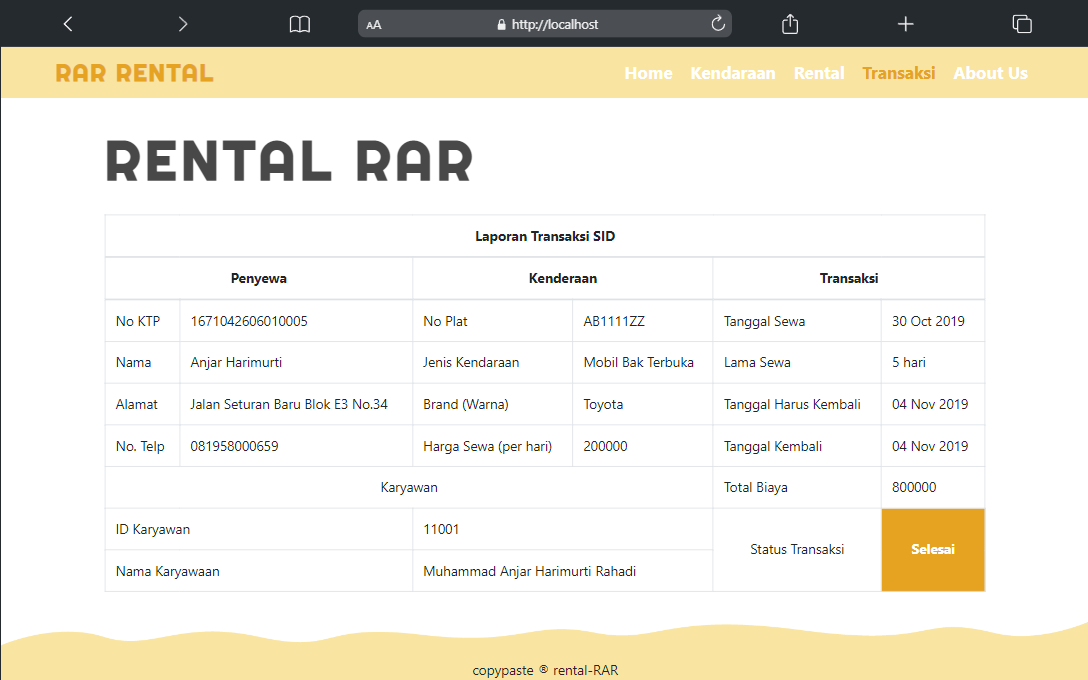Go forward with the browser forward arrow
Viewport: 1088px width, 680px height.
182,24
